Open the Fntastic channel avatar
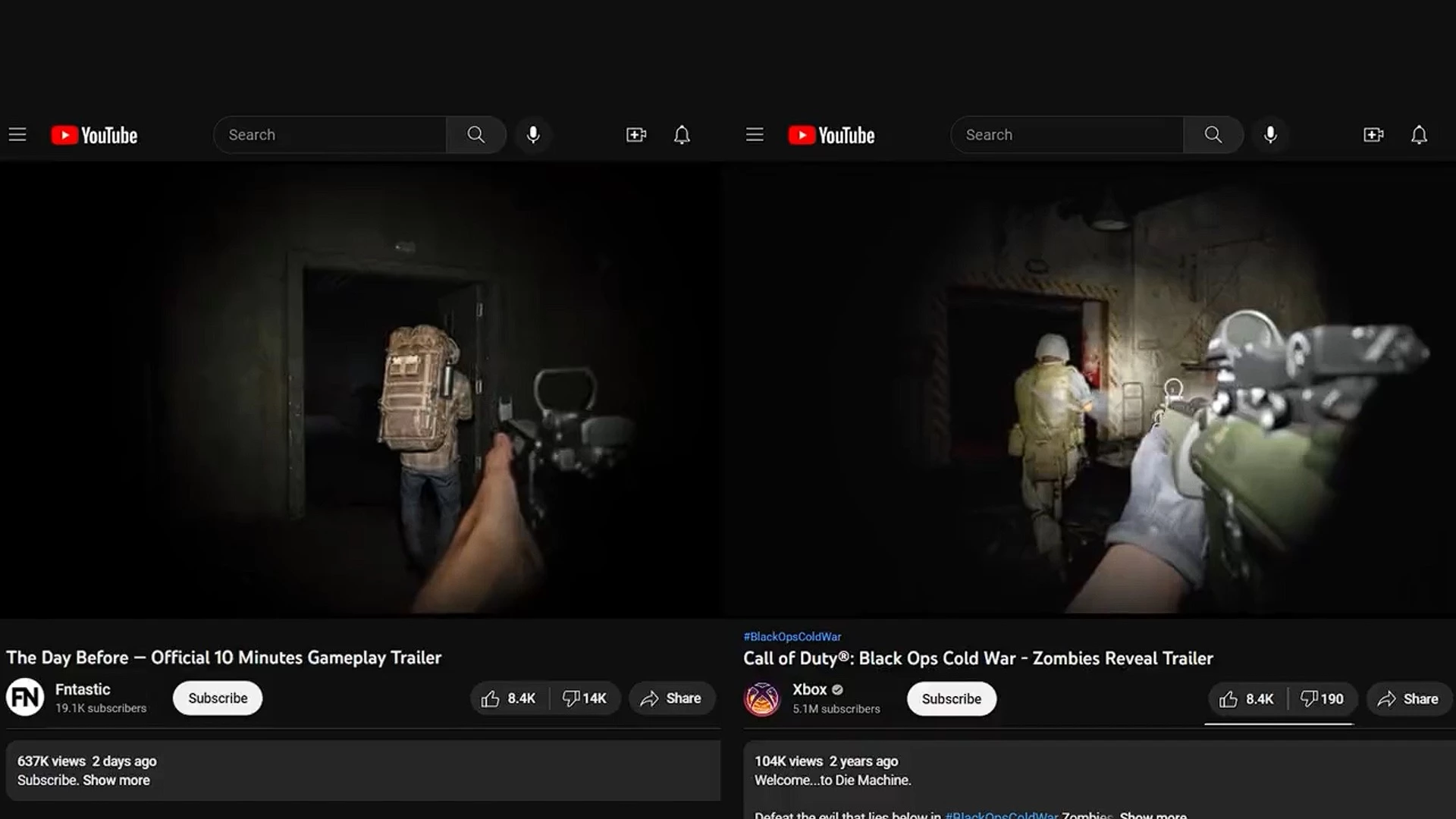The height and width of the screenshot is (819, 1456). (25, 698)
